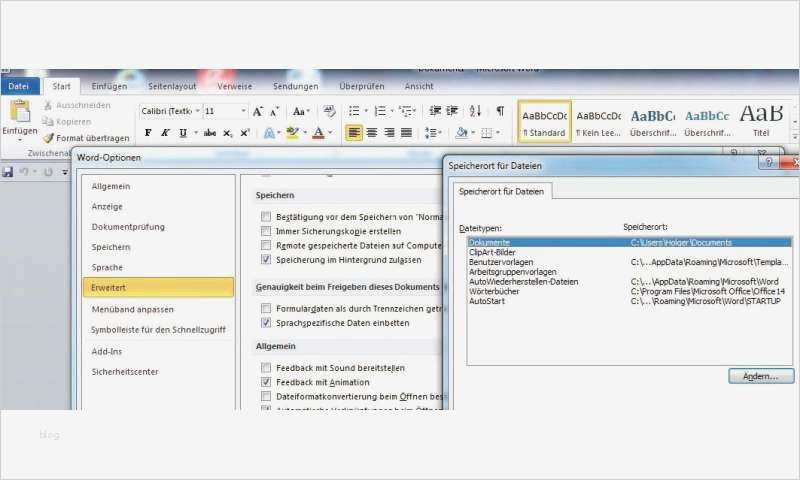This screenshot has width=800, height=480.
Task: Expand the highlight color arrow
Action: pyautogui.click(x=305, y=133)
